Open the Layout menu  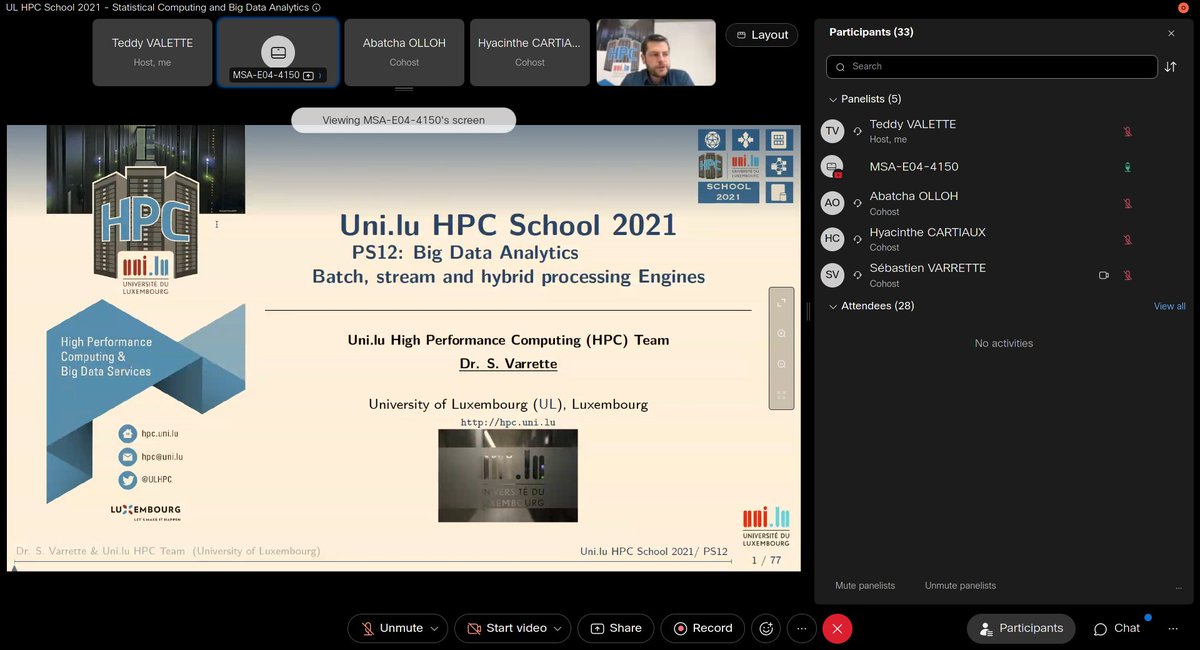762,35
